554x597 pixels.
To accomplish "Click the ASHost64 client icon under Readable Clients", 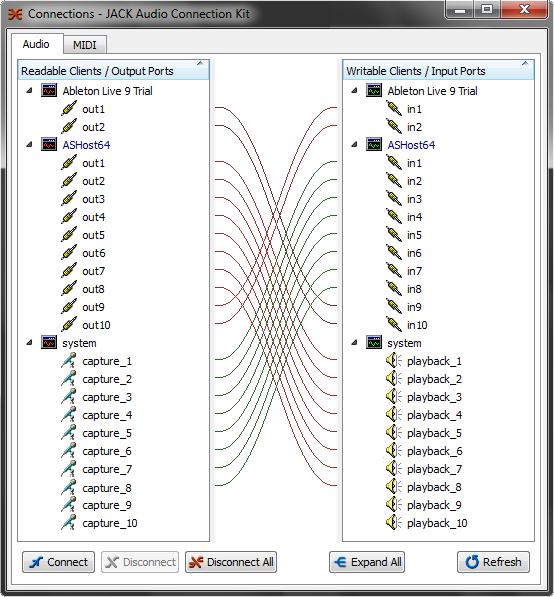I will (49, 145).
